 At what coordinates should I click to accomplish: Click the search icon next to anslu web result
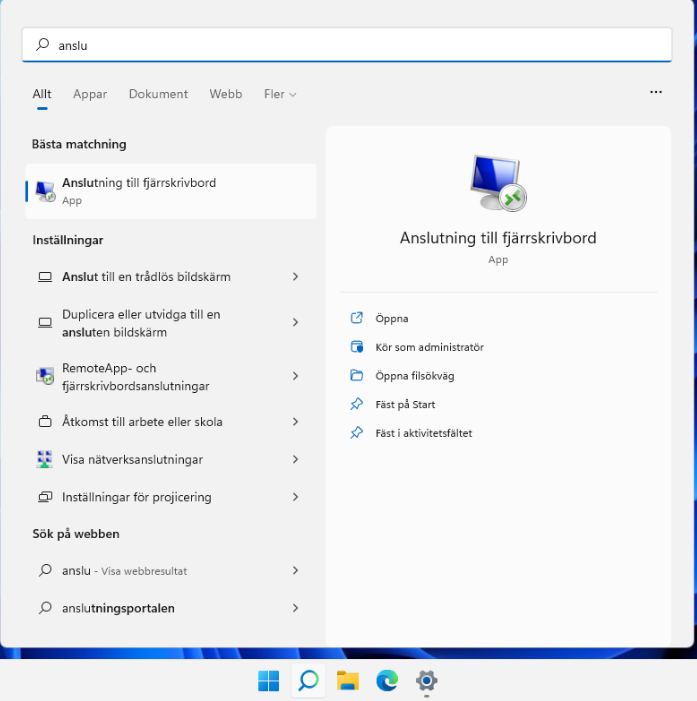tap(45, 570)
